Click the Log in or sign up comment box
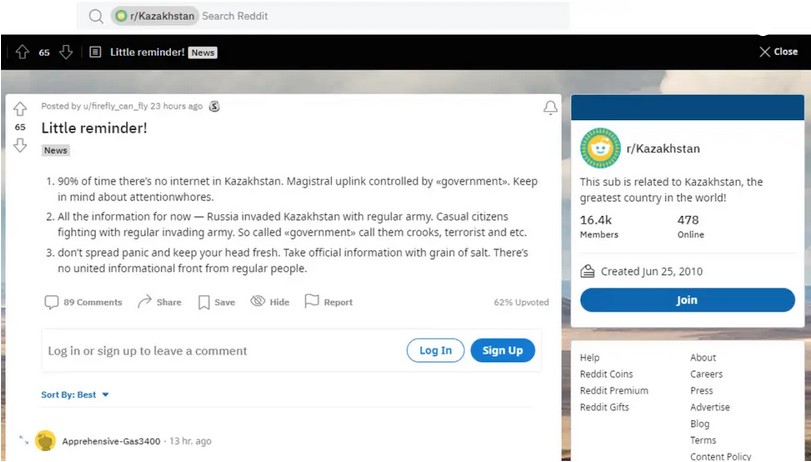Screen dimensions: 811x462 [x=292, y=350]
